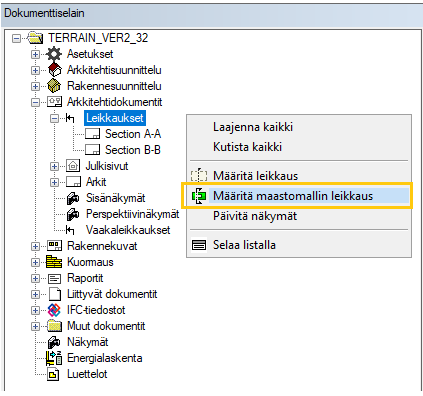Viewport: 423px width, 396px height.
Task: Expand the Asetukset node
Action: tap(35, 54)
